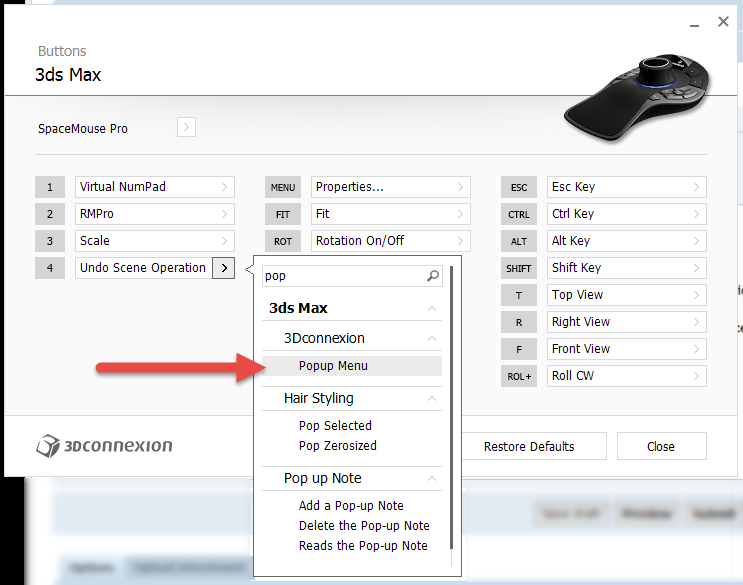Open Fit assignment dropdown
The height and width of the screenshot is (585, 743).
(x=390, y=214)
